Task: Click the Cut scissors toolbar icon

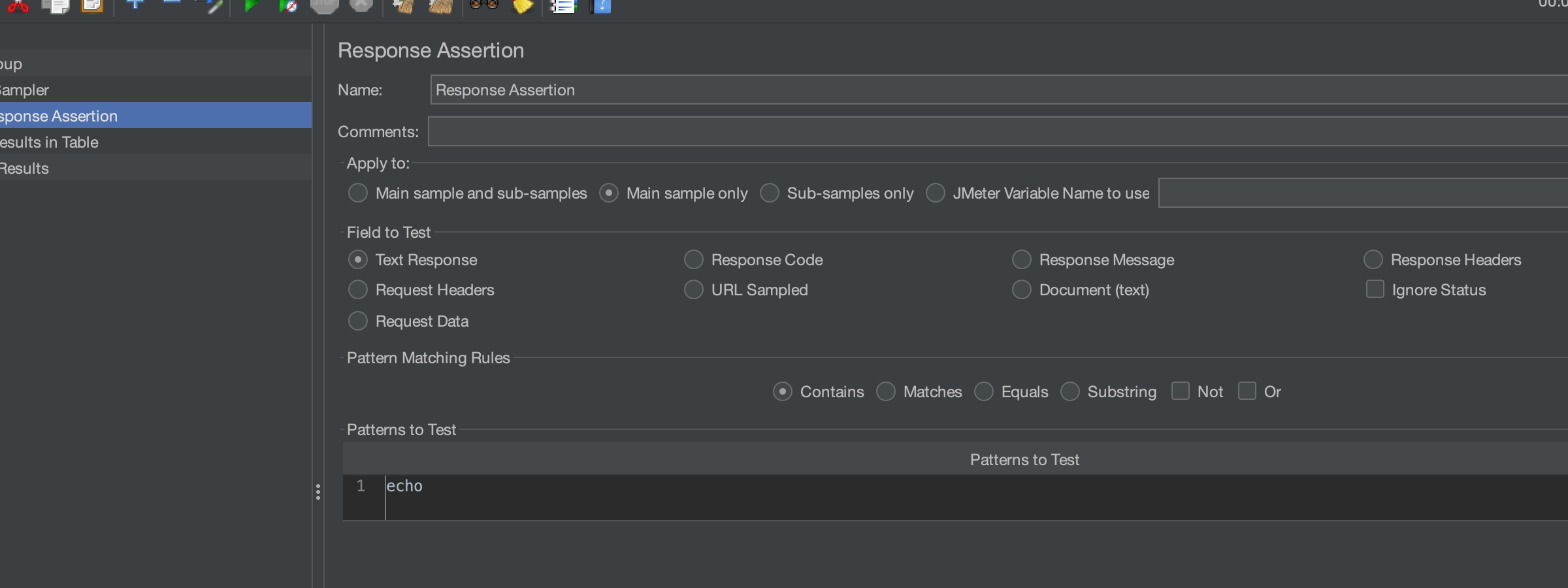Action: click(x=18, y=5)
